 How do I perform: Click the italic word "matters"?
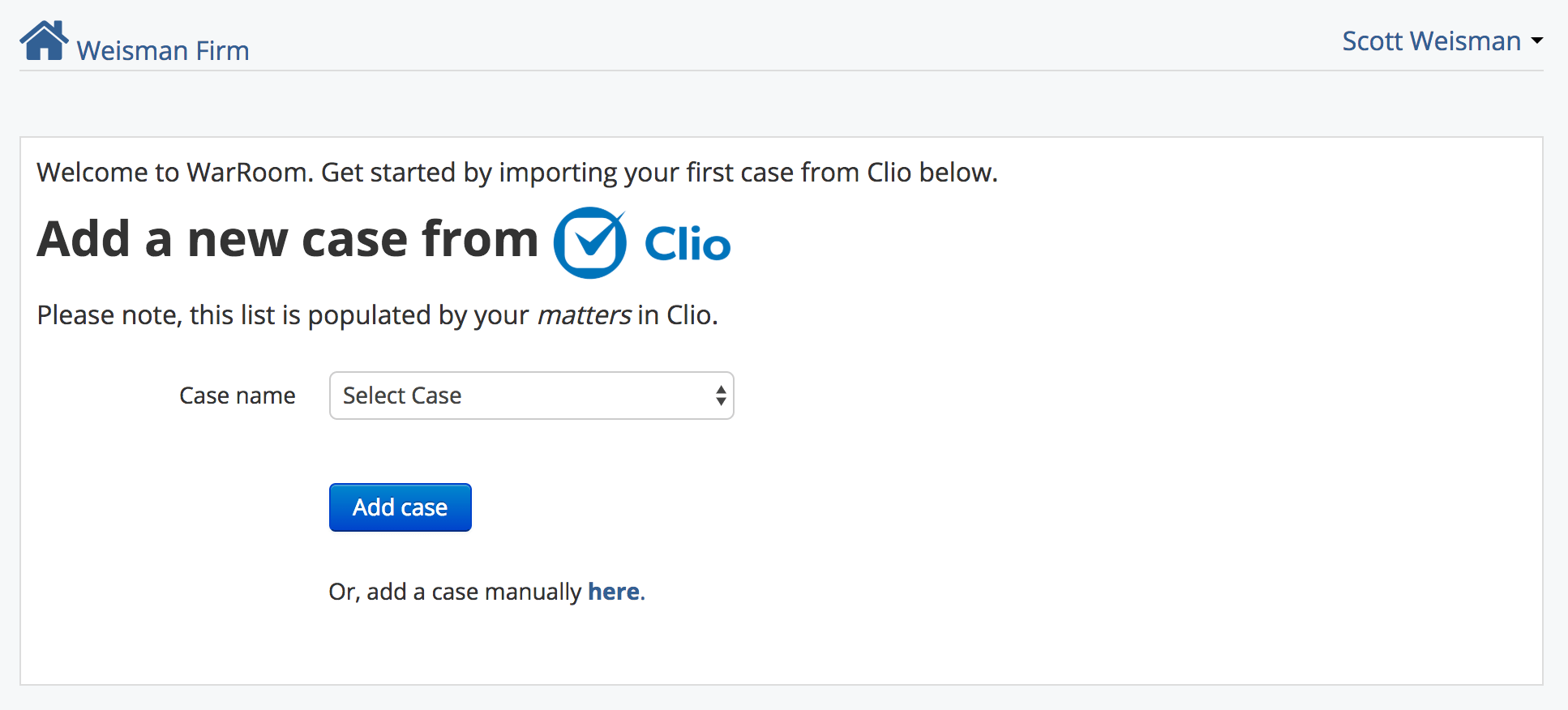pos(584,315)
